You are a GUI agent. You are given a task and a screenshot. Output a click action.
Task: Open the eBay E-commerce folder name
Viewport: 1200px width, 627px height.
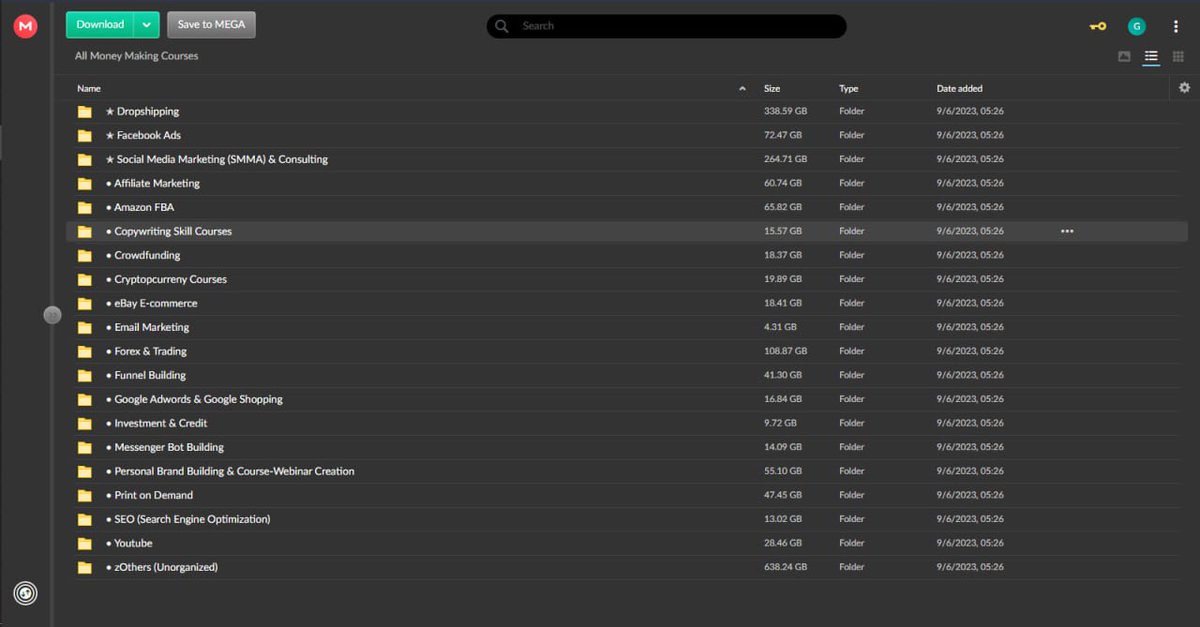pyautogui.click(x=151, y=303)
